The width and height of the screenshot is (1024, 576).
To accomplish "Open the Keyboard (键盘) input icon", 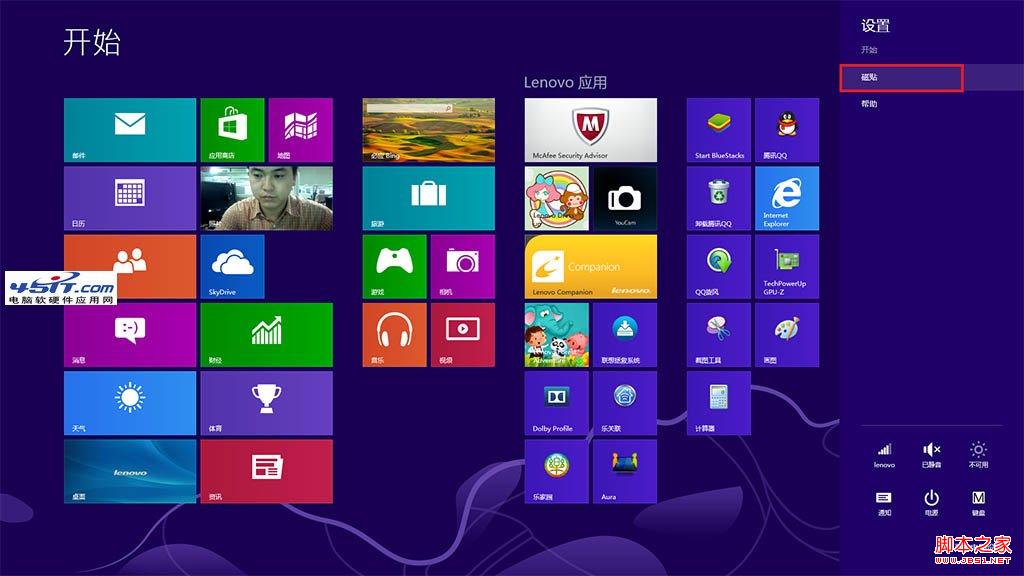I will [978, 503].
